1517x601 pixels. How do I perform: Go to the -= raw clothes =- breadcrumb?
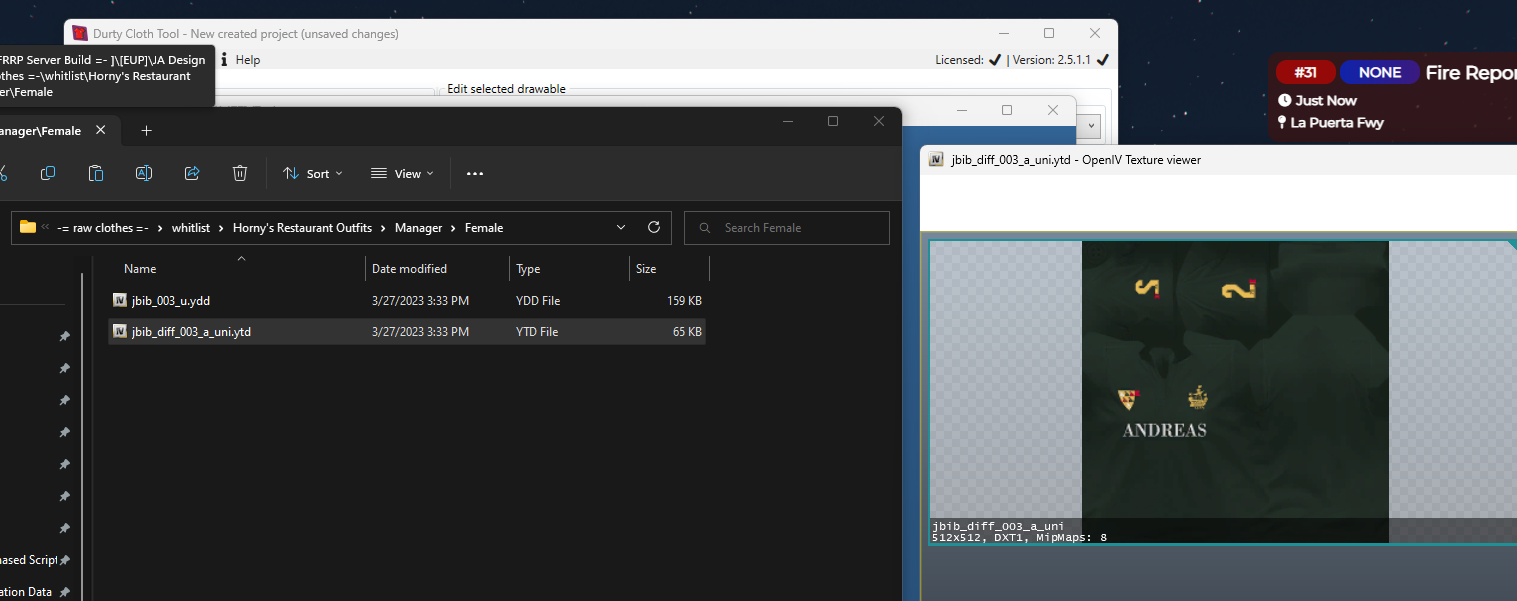coord(103,228)
